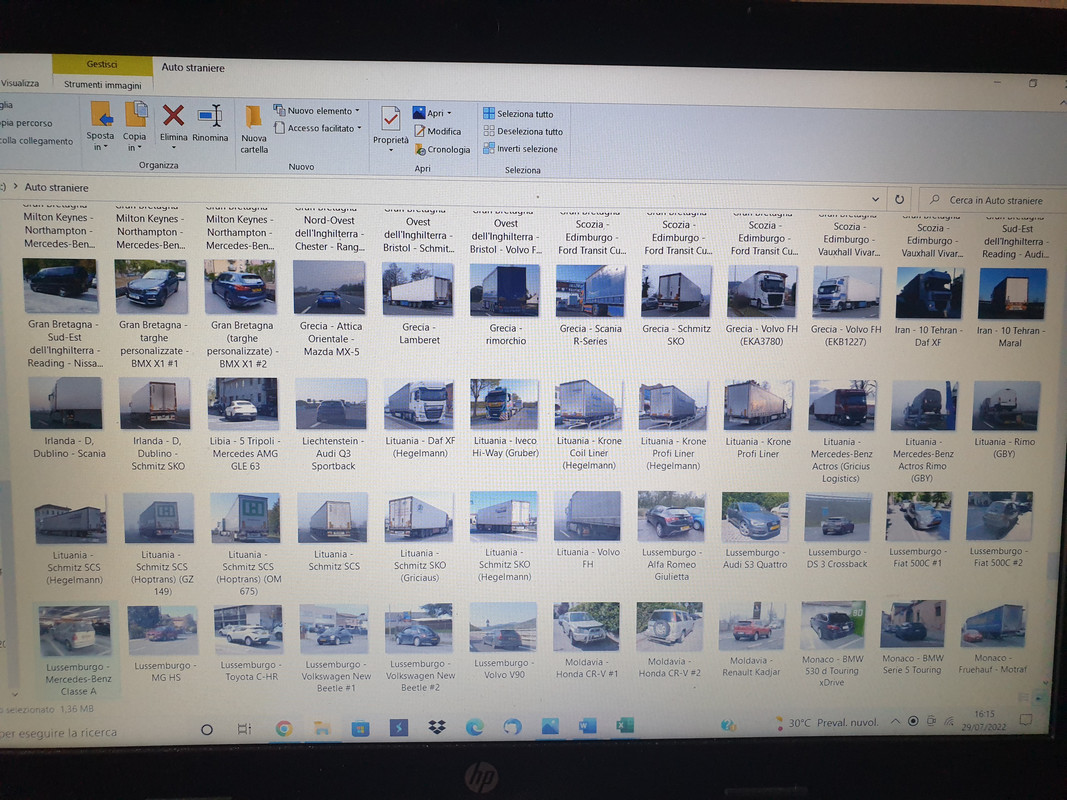The image size is (1067, 800).
Task: Select Lussemburgo - Audi S3 Quattro thumbnail
Action: point(755,516)
